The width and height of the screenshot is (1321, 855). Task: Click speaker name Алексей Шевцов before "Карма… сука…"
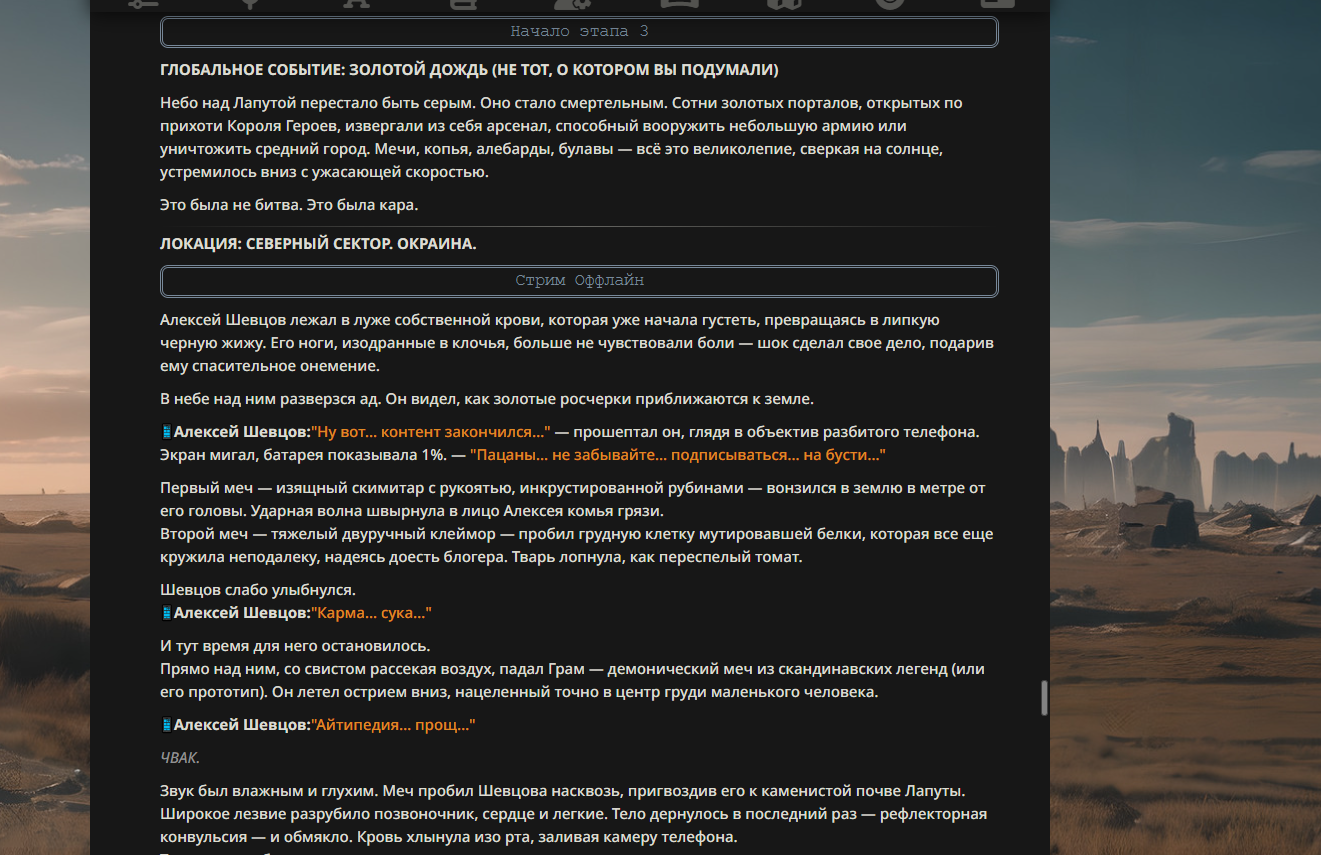click(242, 613)
